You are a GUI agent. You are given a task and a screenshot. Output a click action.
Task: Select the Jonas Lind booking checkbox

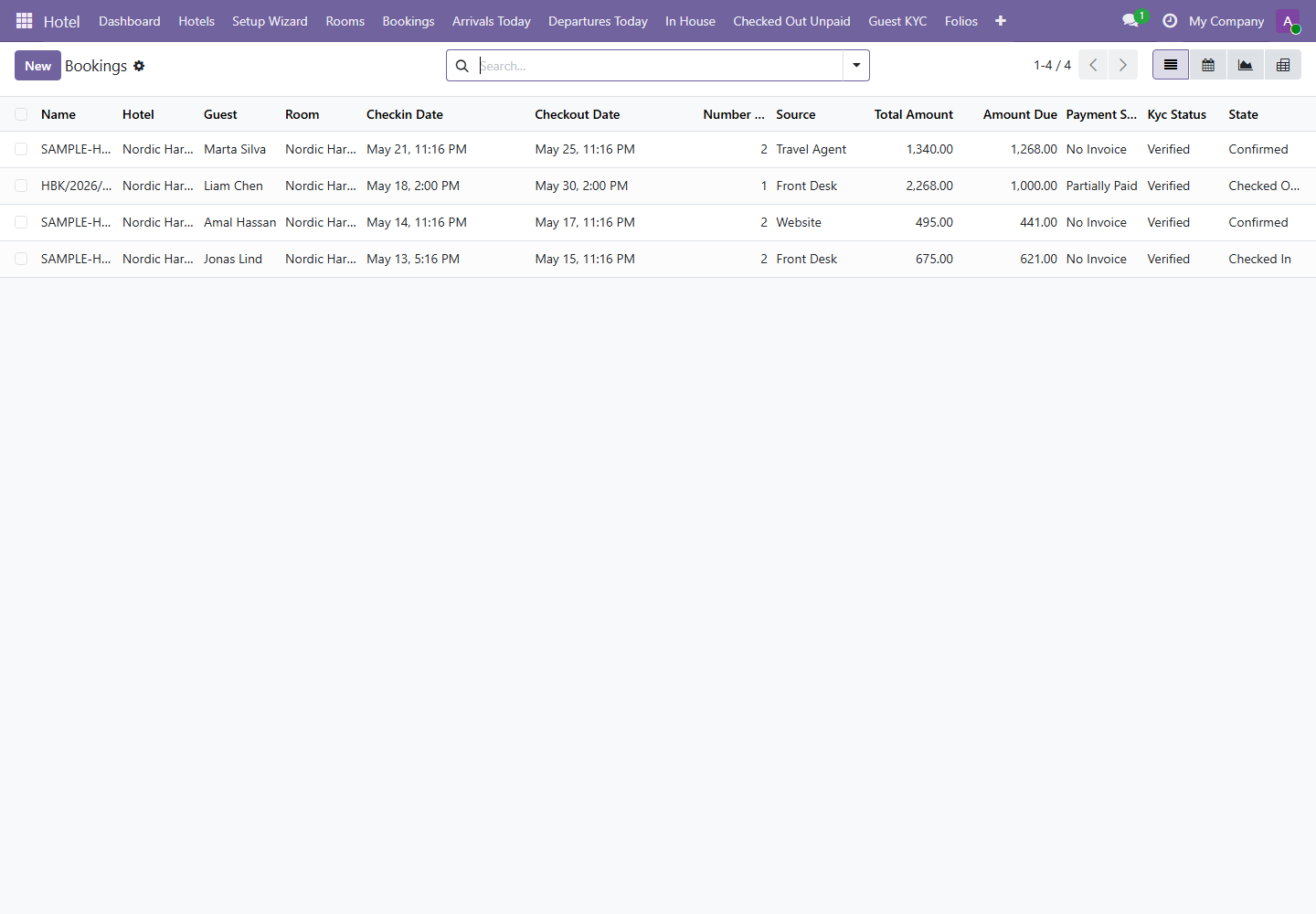(x=21, y=259)
